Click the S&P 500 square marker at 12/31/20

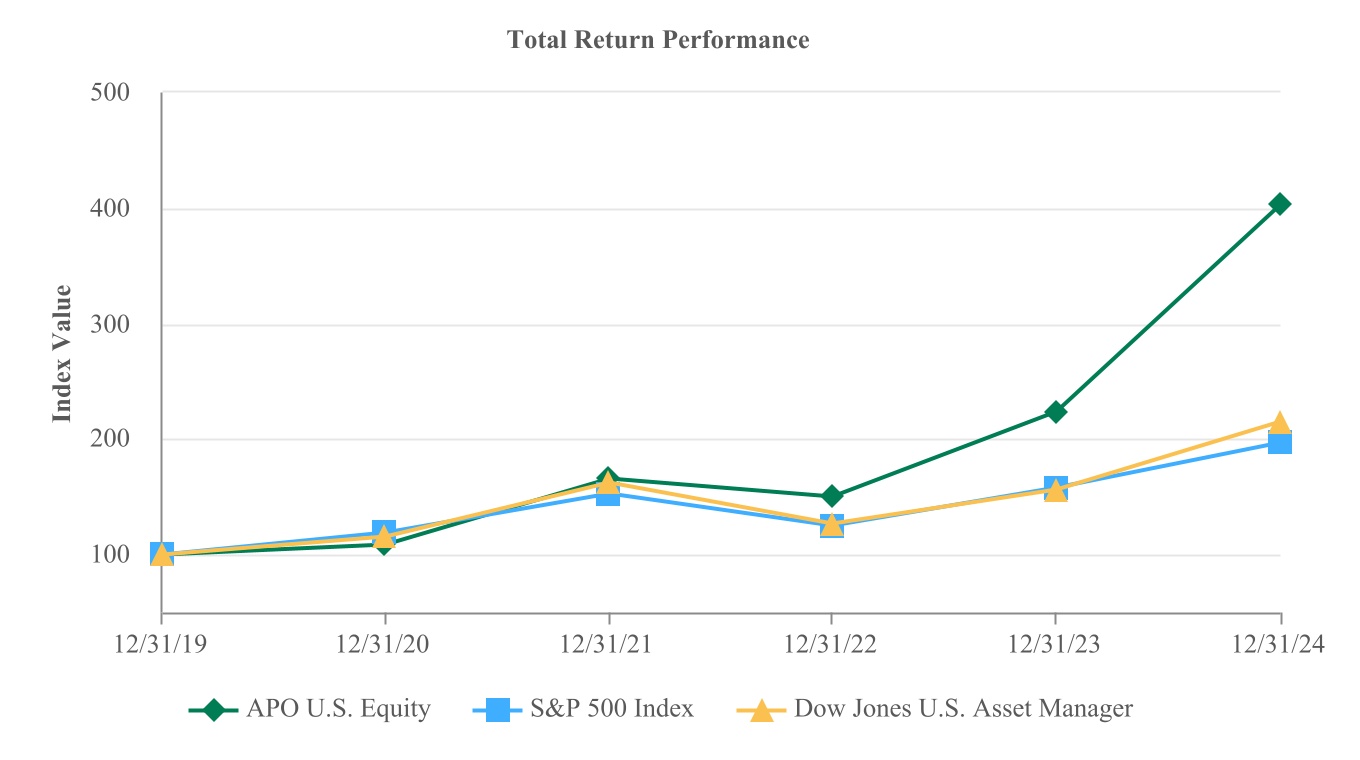pos(384,530)
